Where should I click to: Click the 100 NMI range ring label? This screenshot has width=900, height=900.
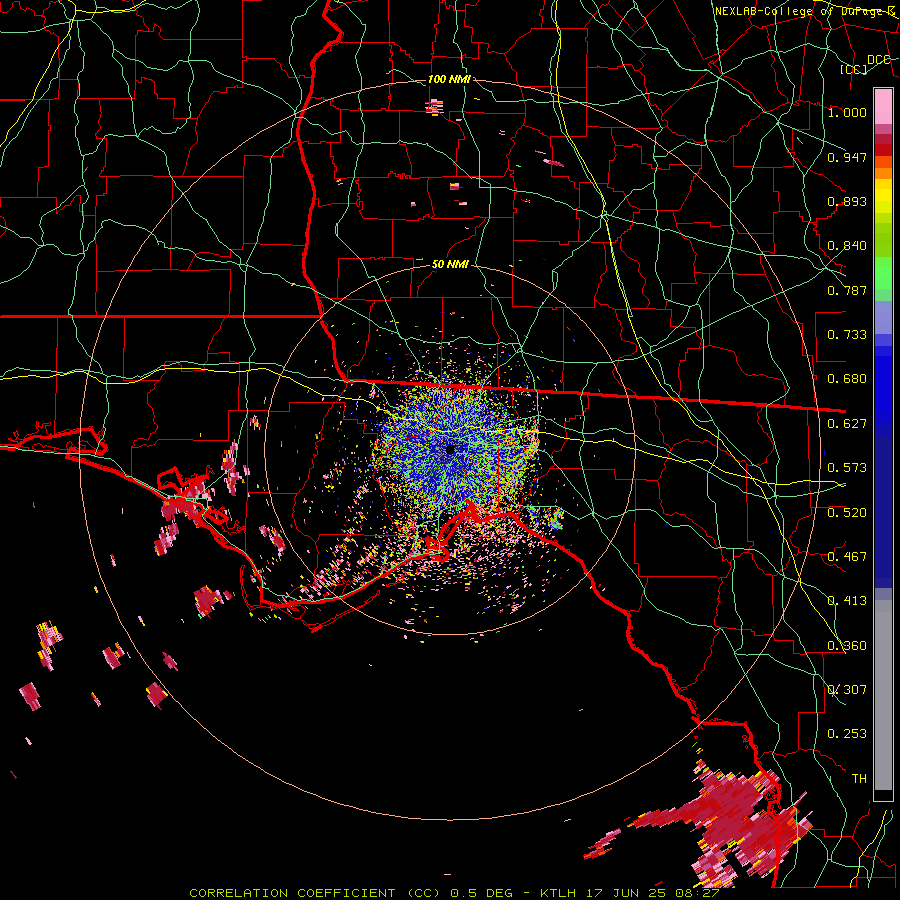[449, 79]
